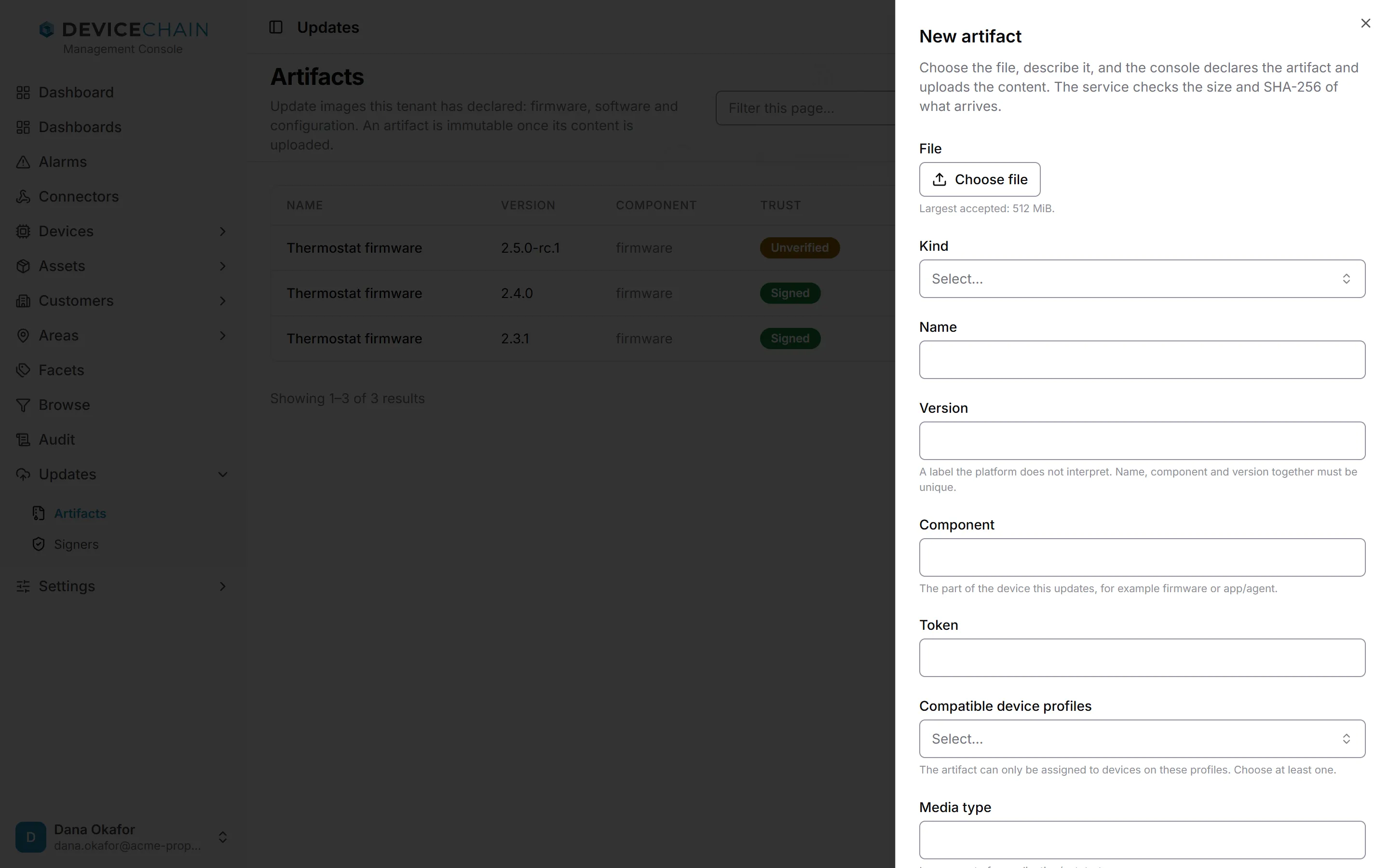Click version 2.4.0 table cell

coord(517,293)
